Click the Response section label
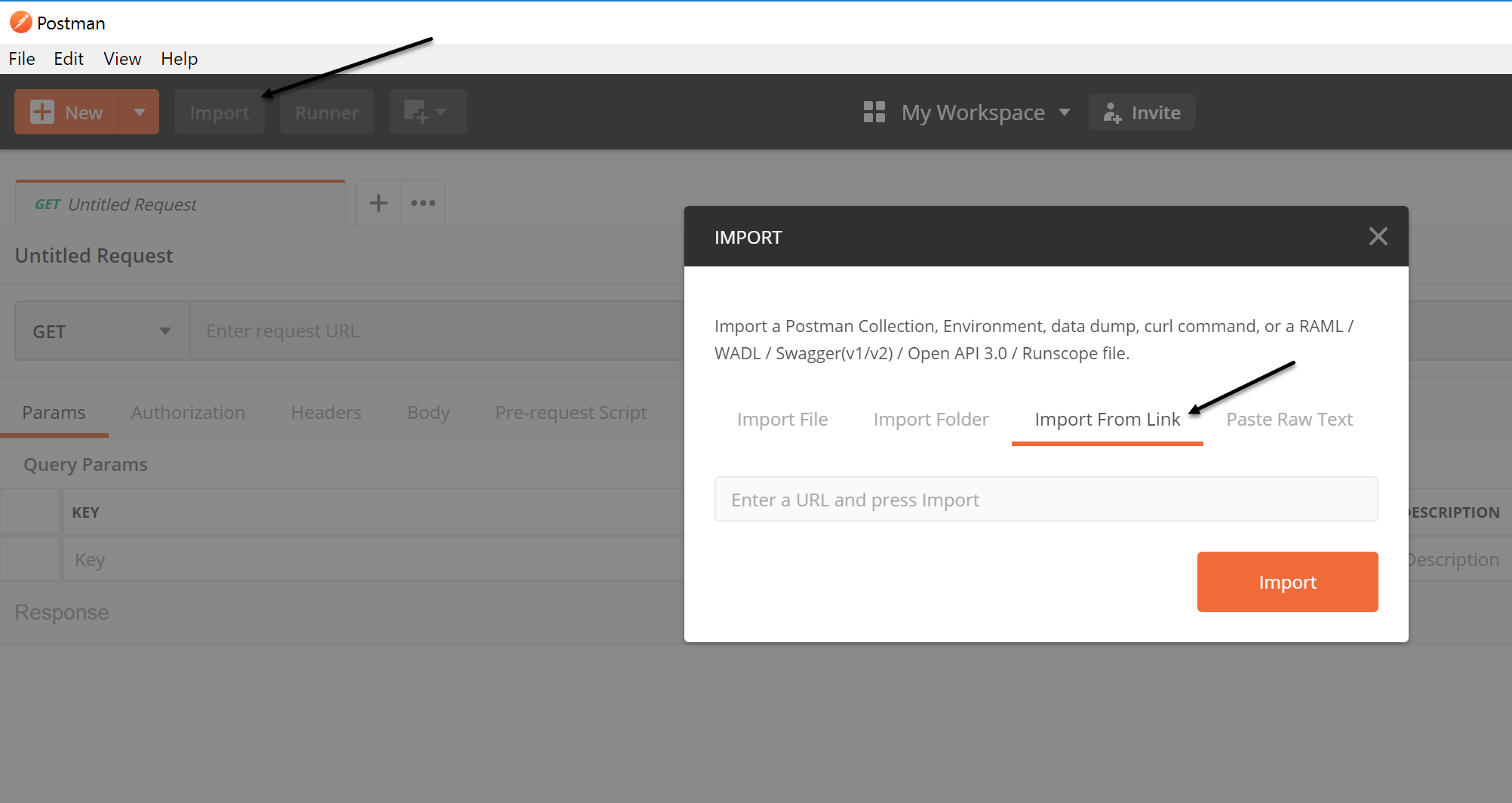 click(x=62, y=612)
